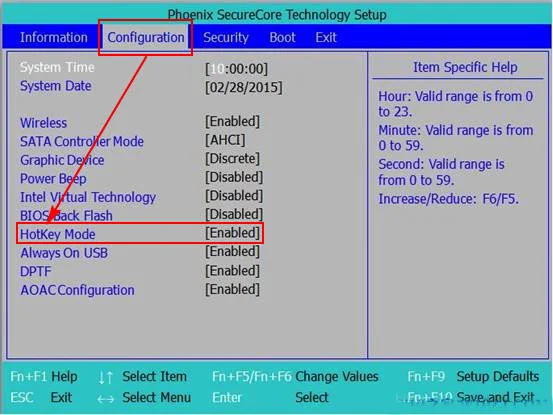The height and width of the screenshot is (415, 553).
Task: Open the Information tab
Action: point(54,37)
